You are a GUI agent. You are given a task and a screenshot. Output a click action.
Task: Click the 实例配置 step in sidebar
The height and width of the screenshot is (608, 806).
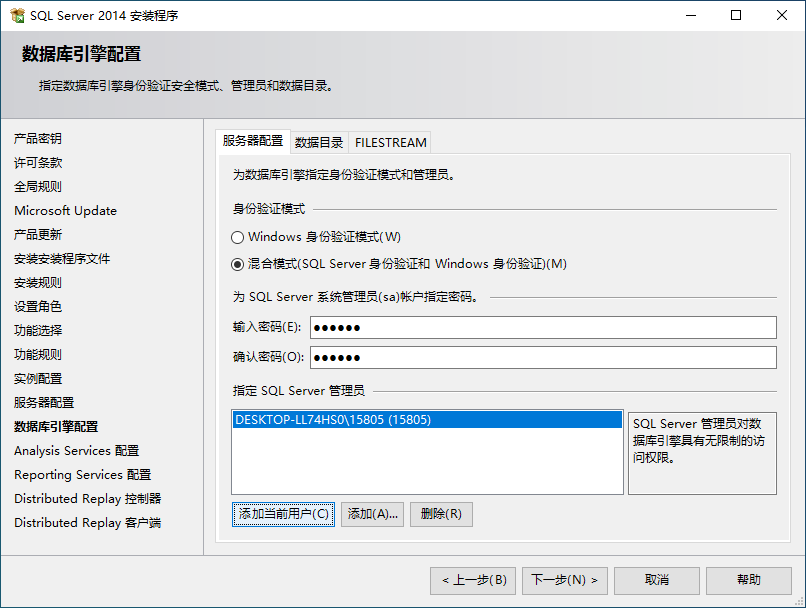(x=38, y=379)
